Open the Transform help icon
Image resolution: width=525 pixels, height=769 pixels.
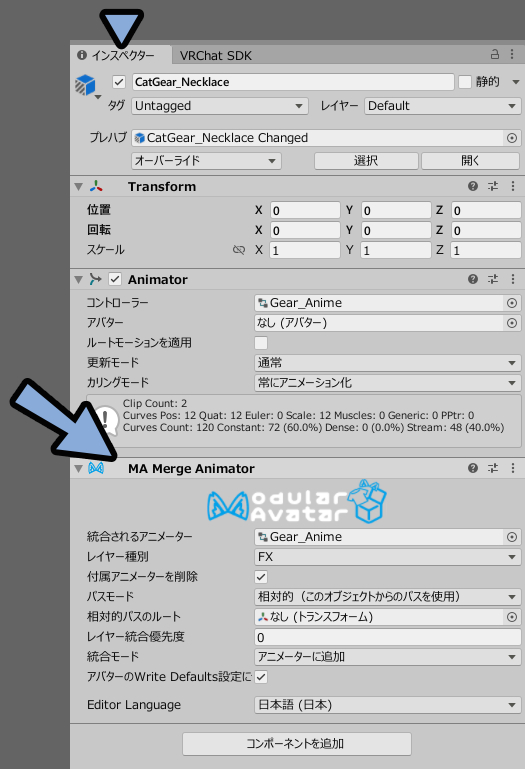coord(472,186)
